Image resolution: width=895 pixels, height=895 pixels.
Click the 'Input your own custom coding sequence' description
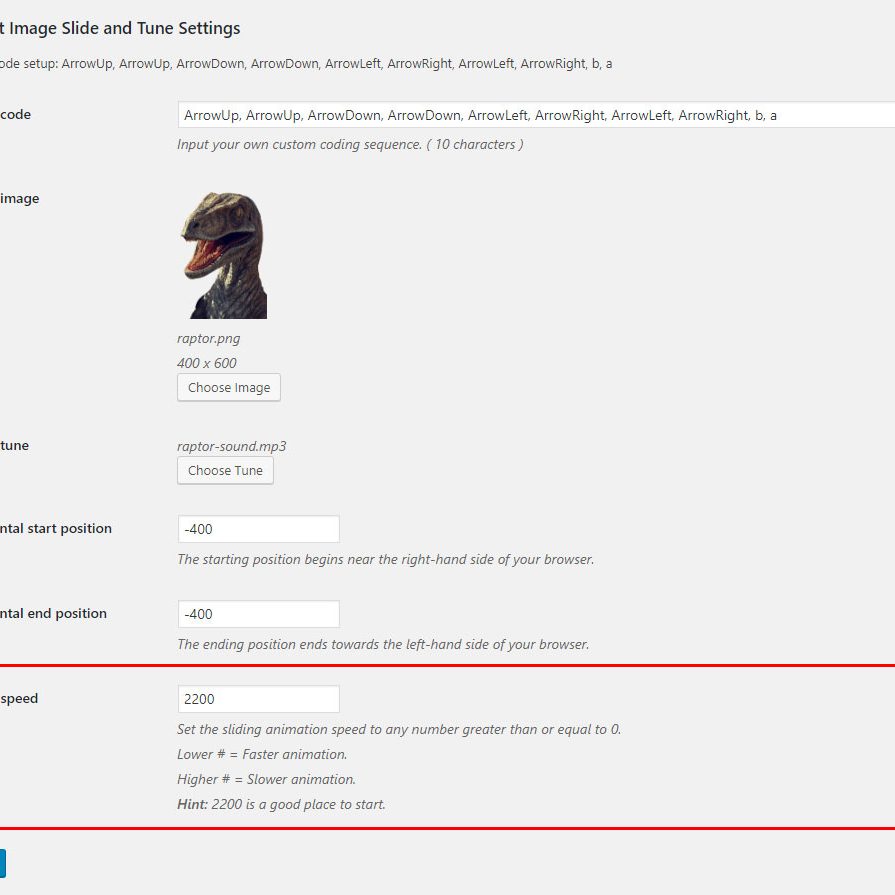coord(350,144)
